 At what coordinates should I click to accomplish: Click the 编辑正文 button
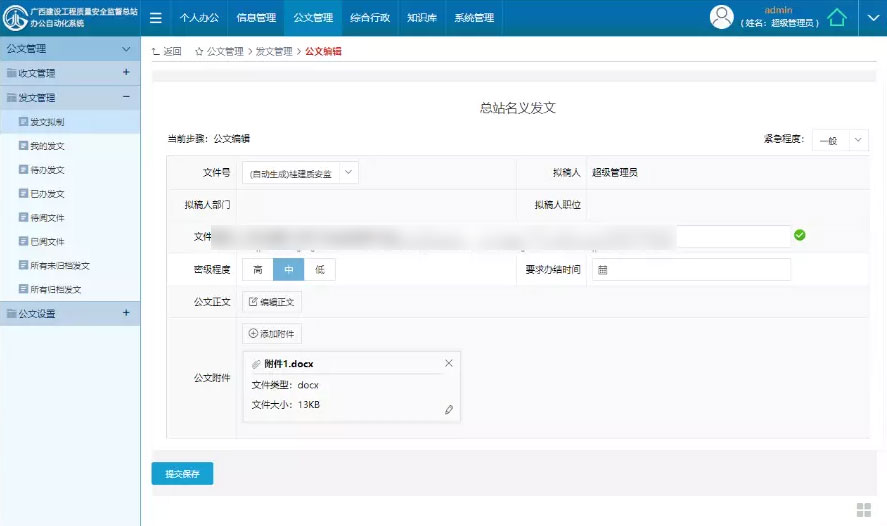tap(272, 302)
